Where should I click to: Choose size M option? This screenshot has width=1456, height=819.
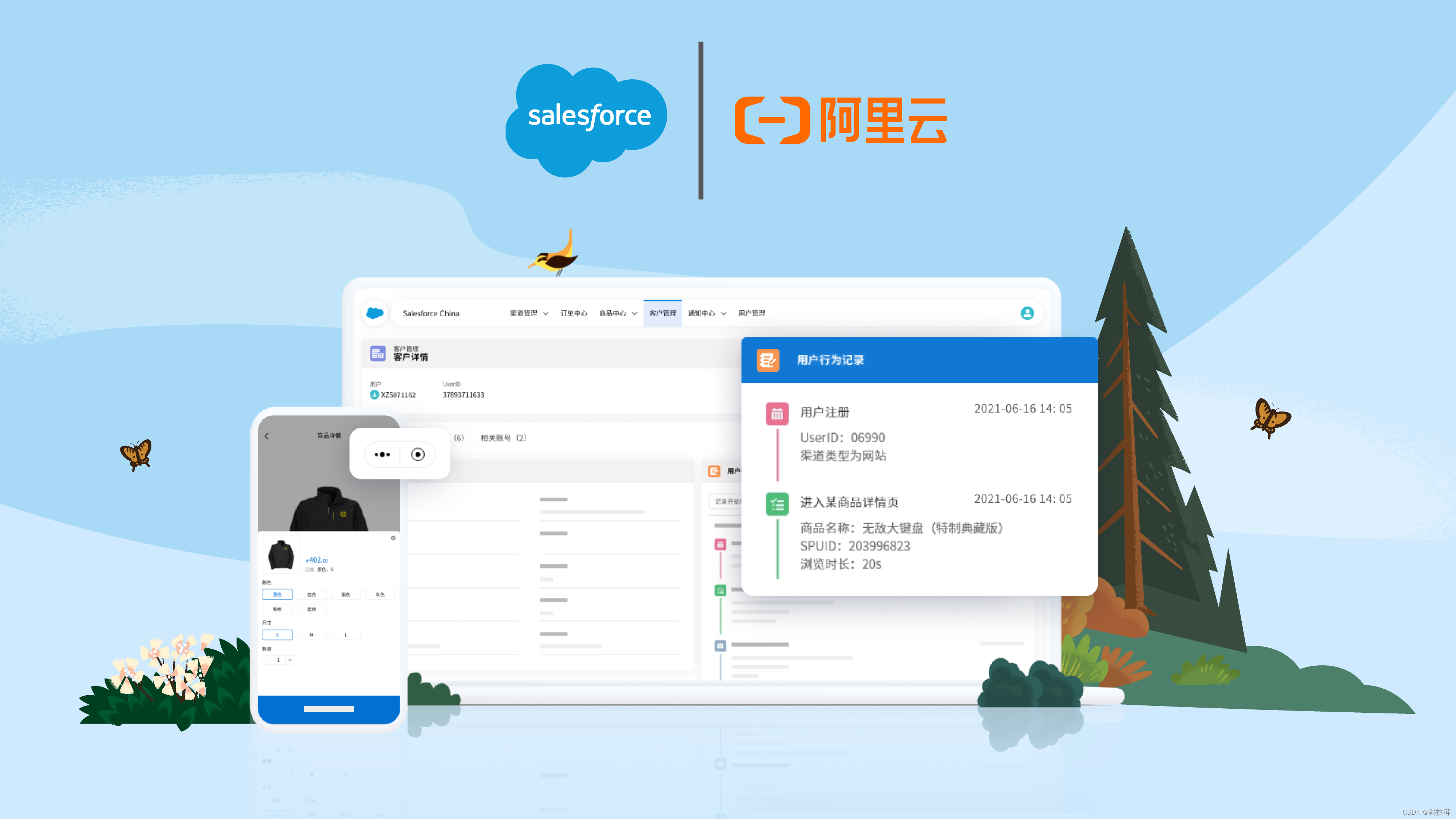(x=312, y=635)
